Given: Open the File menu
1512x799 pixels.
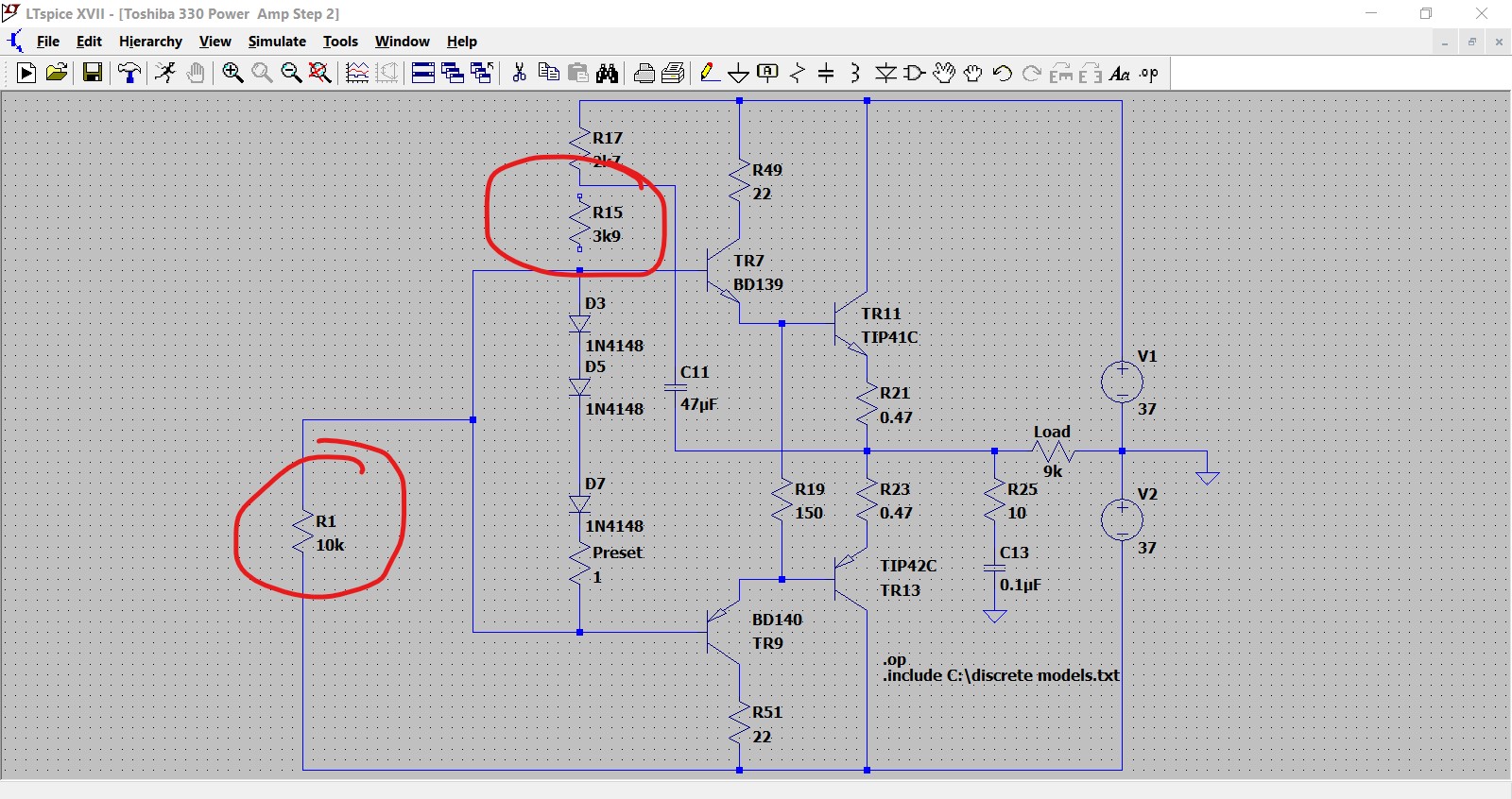Looking at the screenshot, I should pyautogui.click(x=48, y=42).
